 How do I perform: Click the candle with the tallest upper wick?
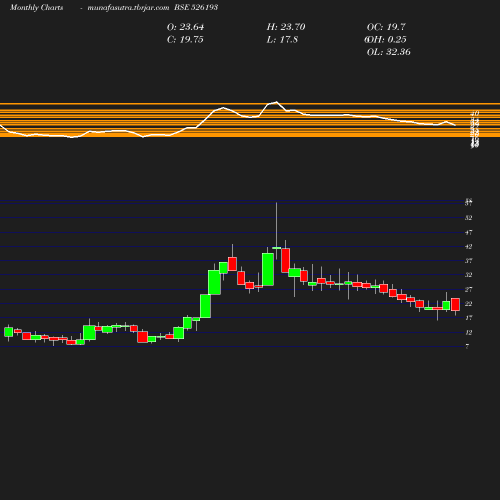coord(276,248)
